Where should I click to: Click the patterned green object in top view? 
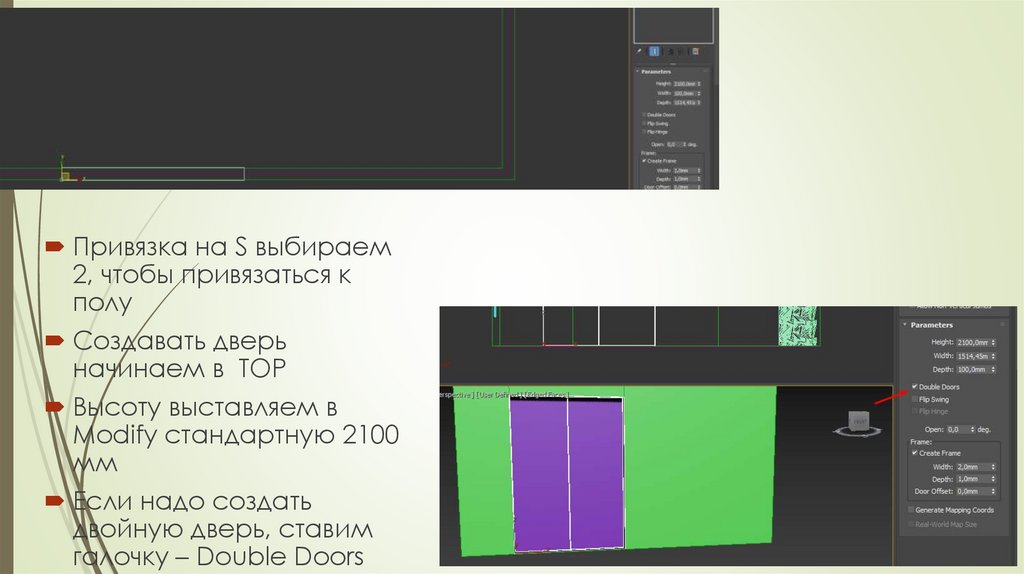tap(797, 325)
